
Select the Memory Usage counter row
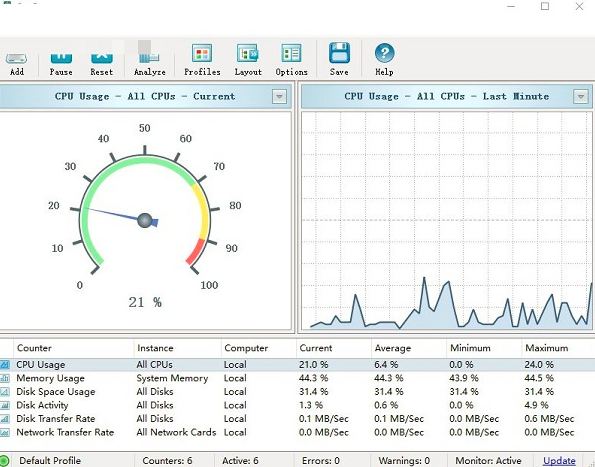(298, 378)
